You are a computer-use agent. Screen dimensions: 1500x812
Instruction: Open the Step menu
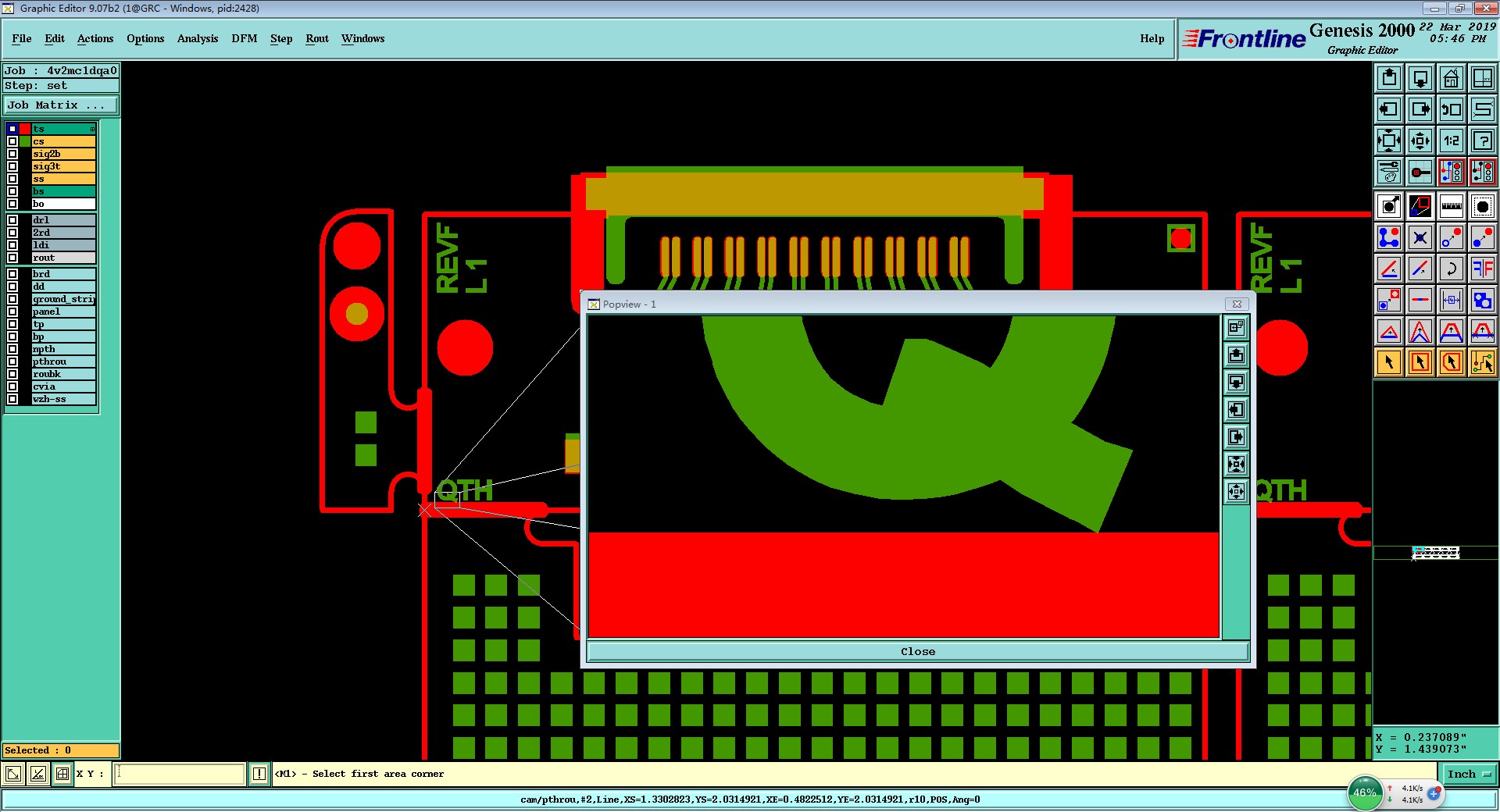click(281, 38)
